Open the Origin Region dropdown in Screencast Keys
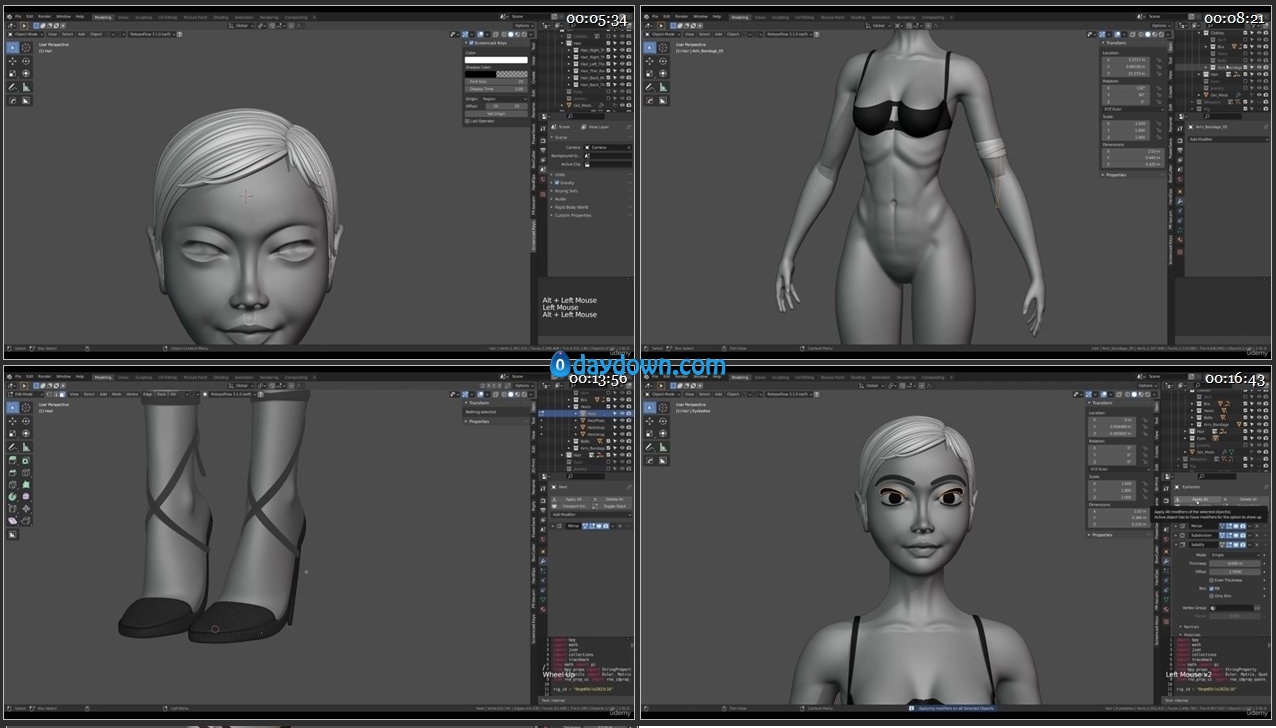The width and height of the screenshot is (1276, 728). (x=506, y=99)
